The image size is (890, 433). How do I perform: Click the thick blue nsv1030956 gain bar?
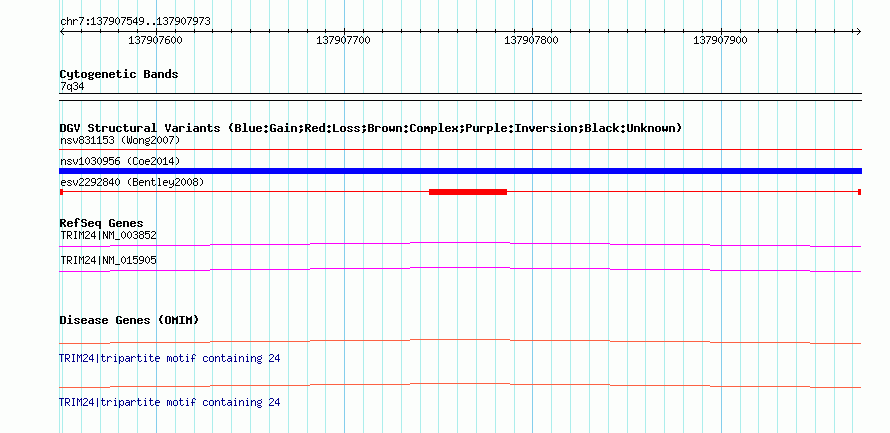(460, 171)
